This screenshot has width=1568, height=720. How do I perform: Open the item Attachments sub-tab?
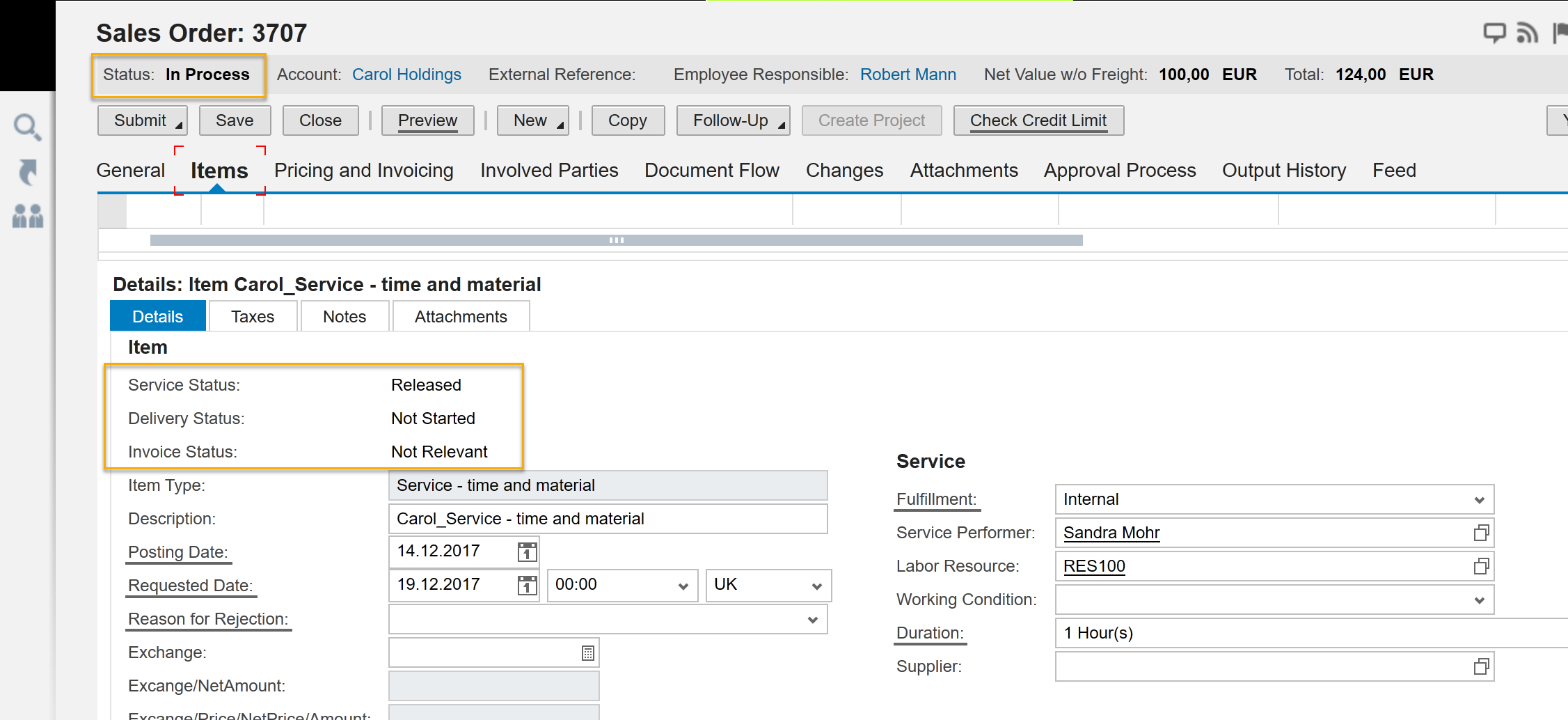tap(461, 316)
